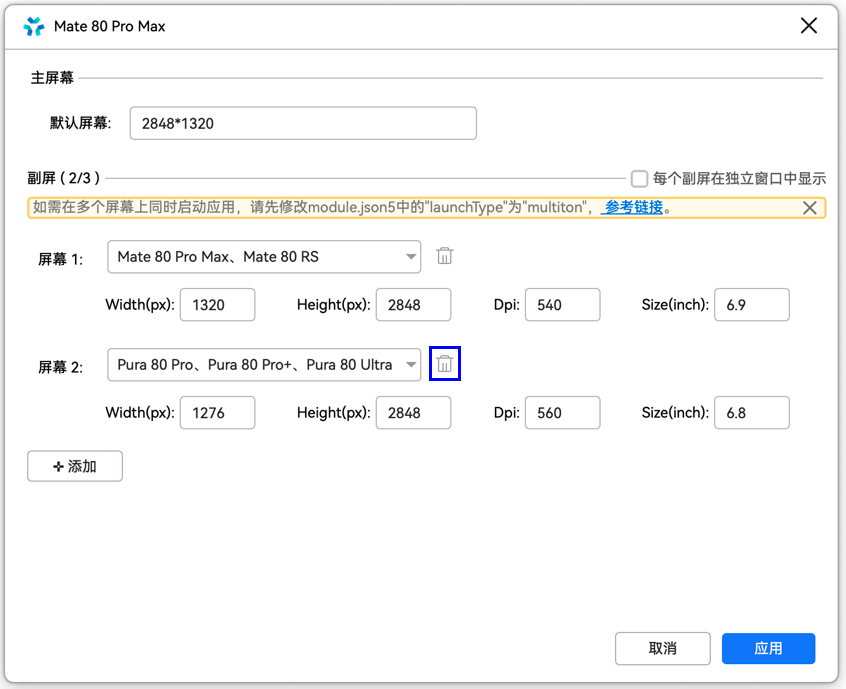The image size is (846, 689).
Task: Delete Screen 1 using its trash icon
Action: [445, 256]
